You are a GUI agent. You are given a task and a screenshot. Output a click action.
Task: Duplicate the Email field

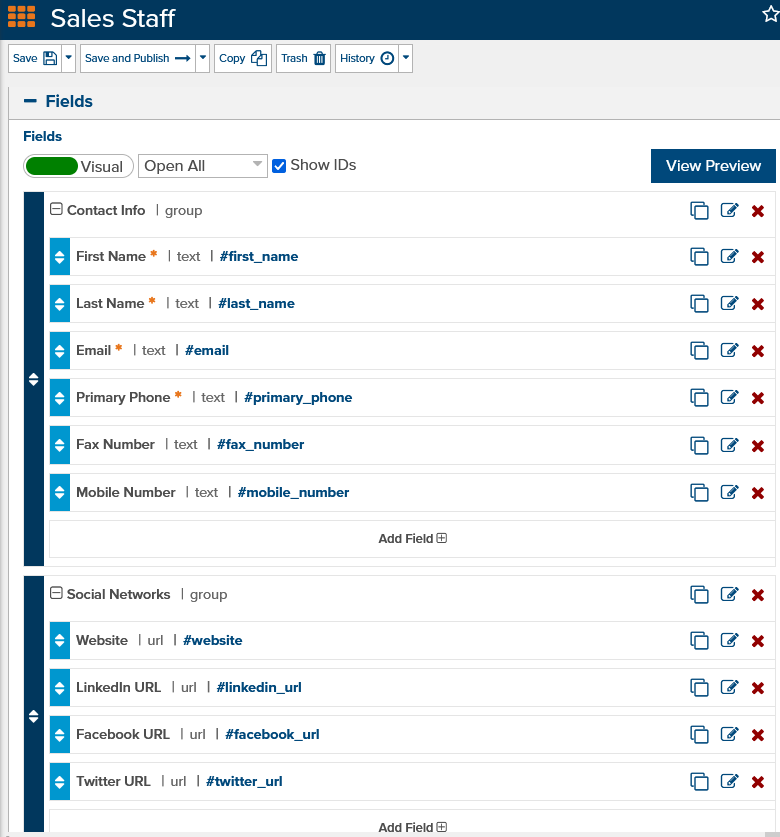coord(699,351)
